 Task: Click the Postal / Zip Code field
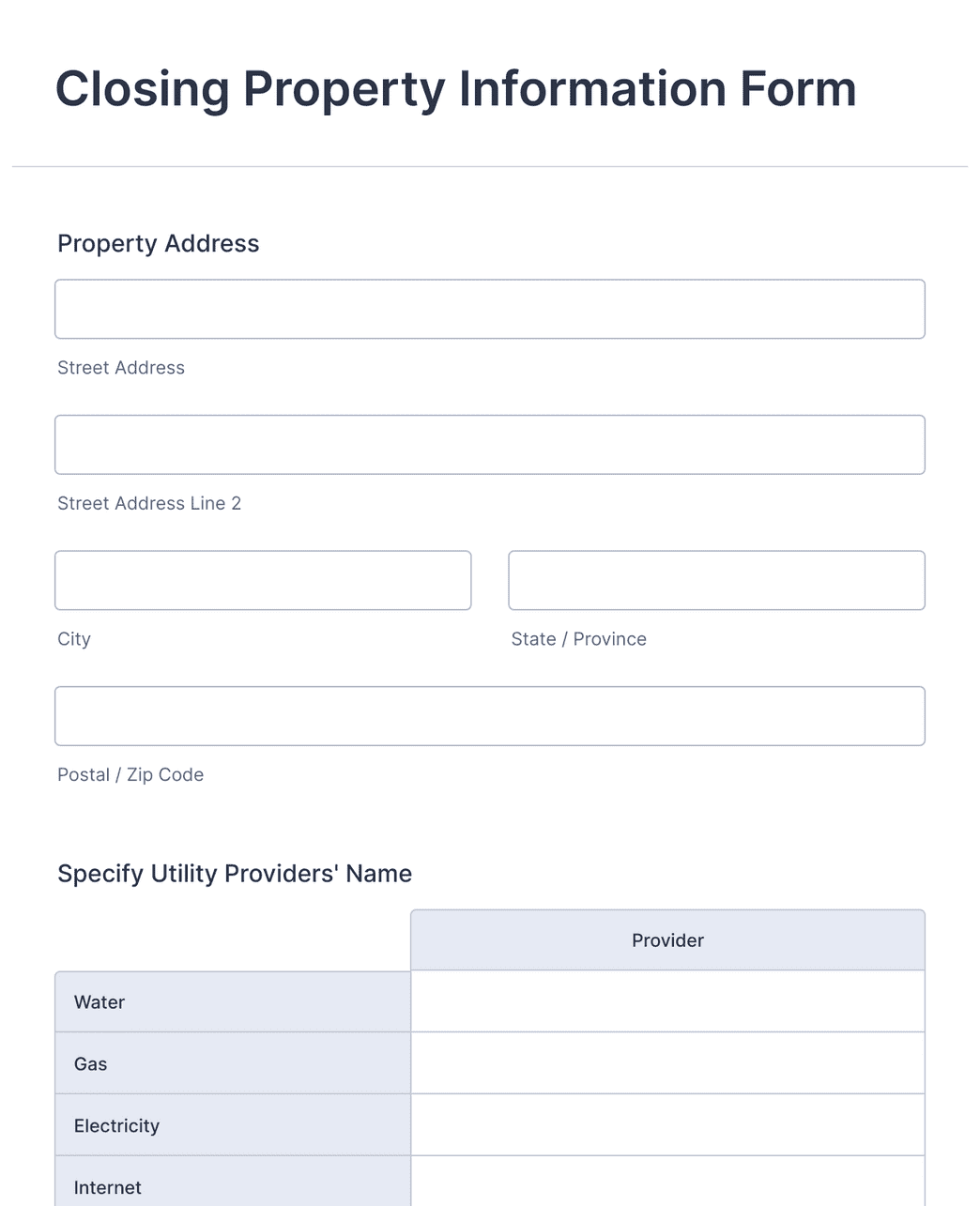coord(490,715)
